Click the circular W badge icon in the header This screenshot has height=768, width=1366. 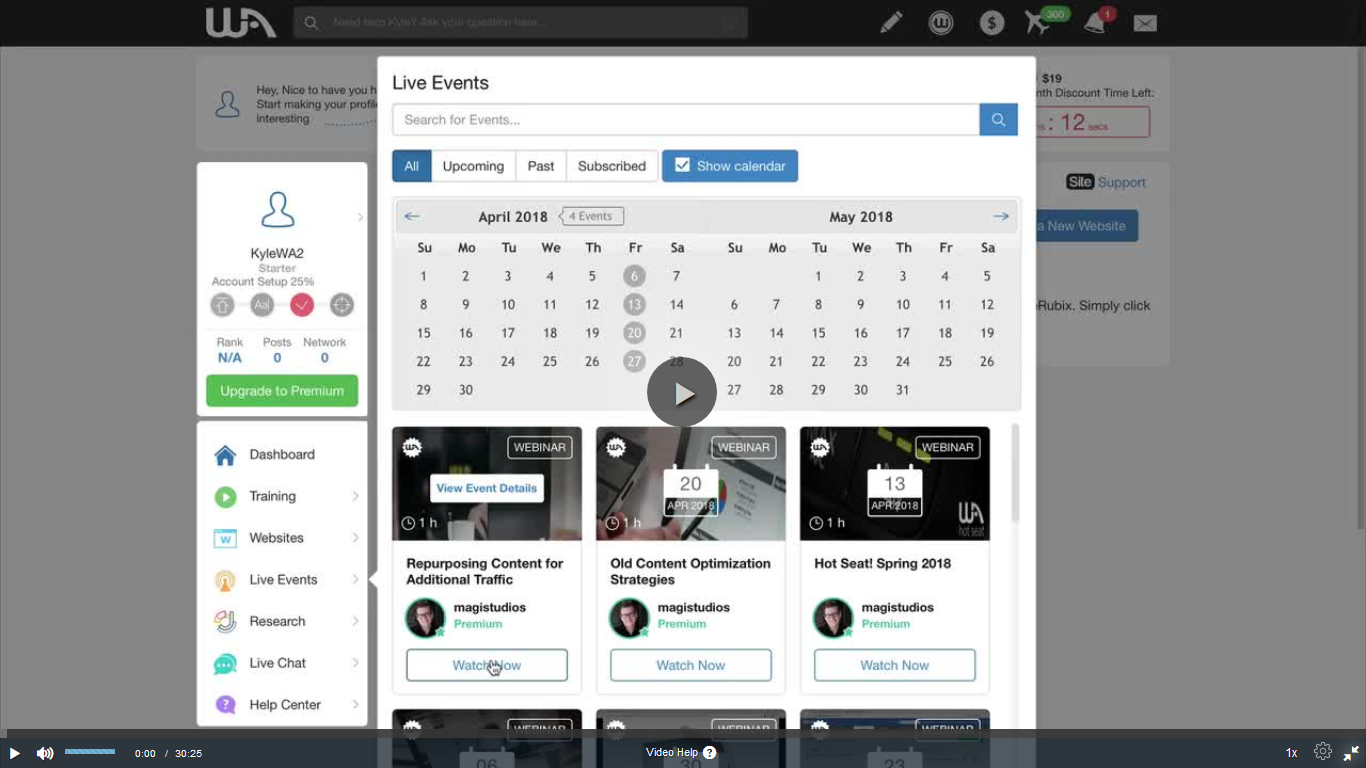[941, 22]
